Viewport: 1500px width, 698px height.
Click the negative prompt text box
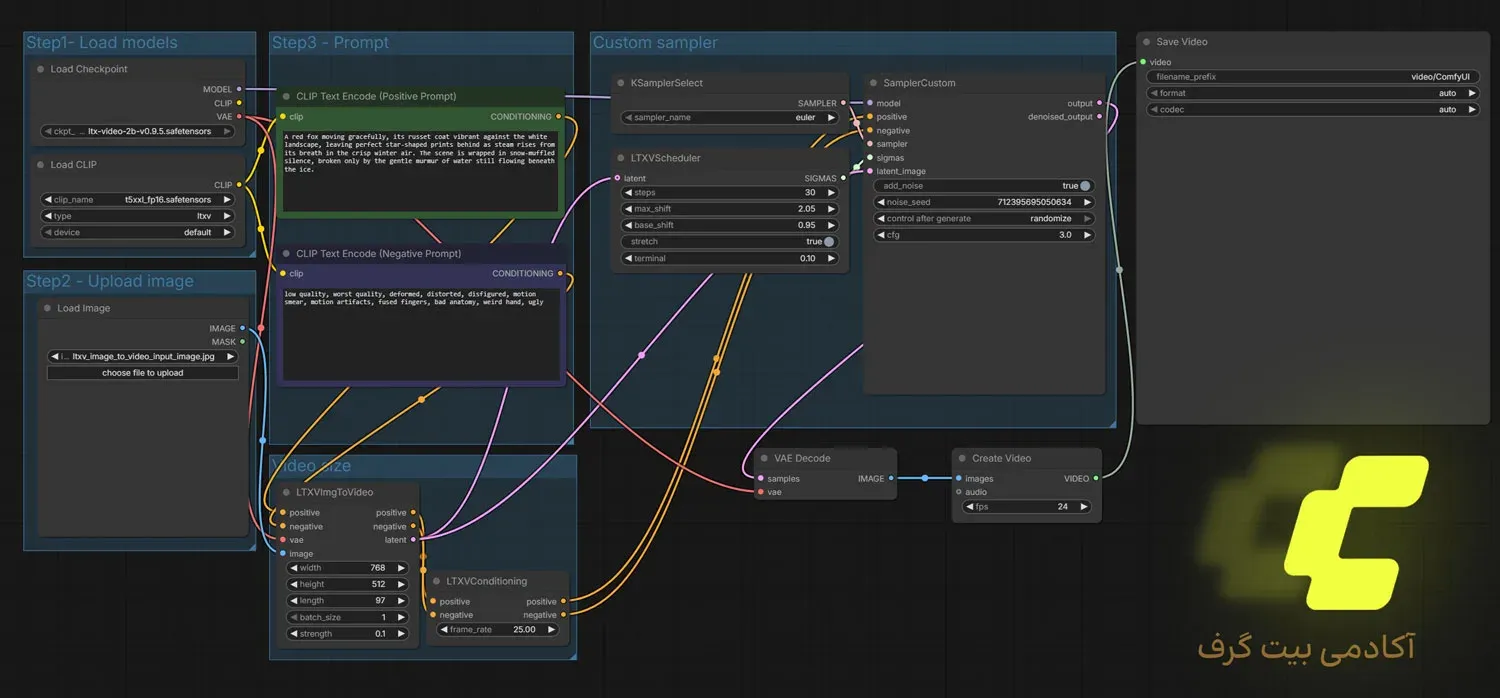pos(419,333)
